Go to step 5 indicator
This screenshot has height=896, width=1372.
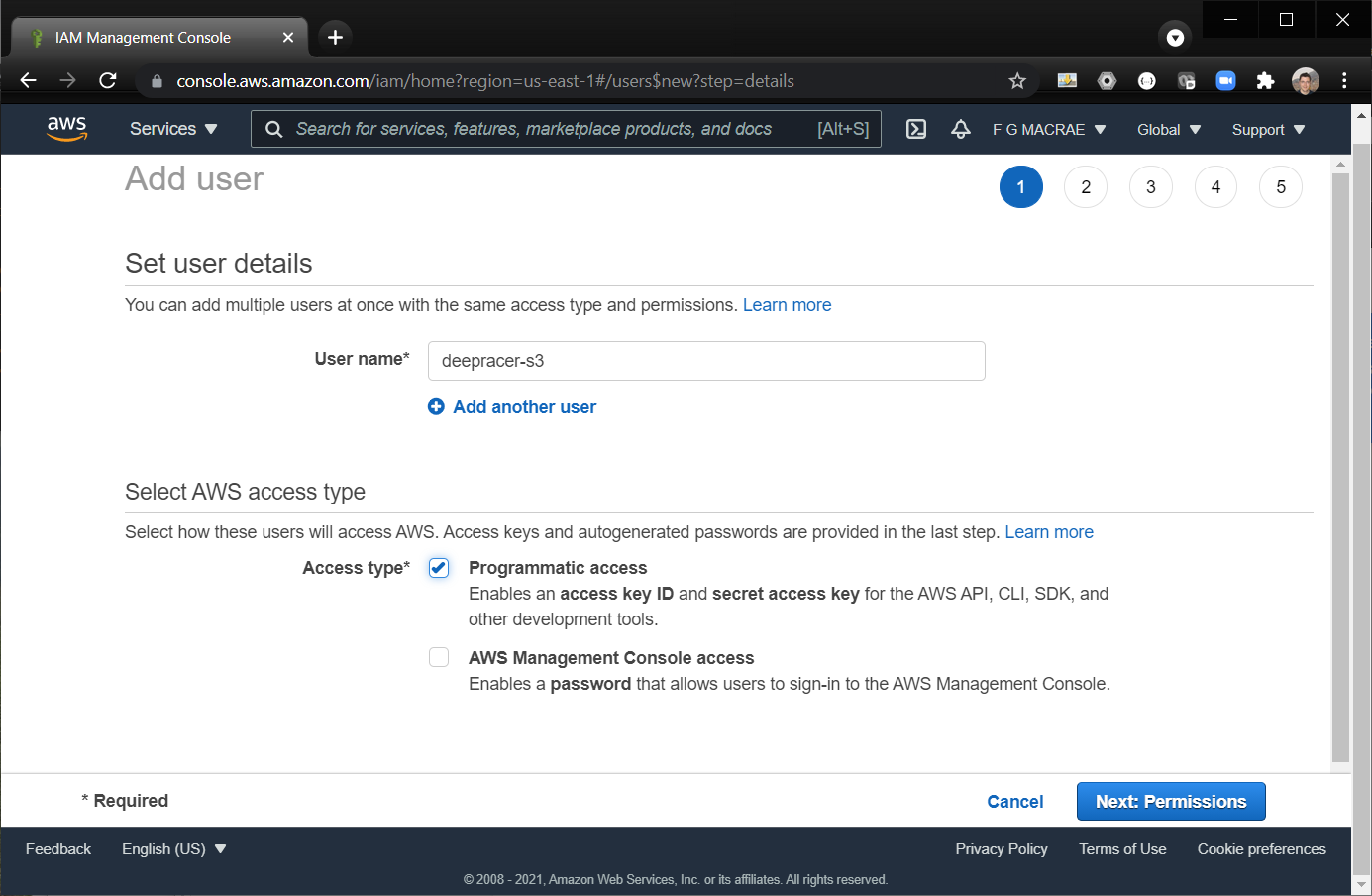(1281, 187)
